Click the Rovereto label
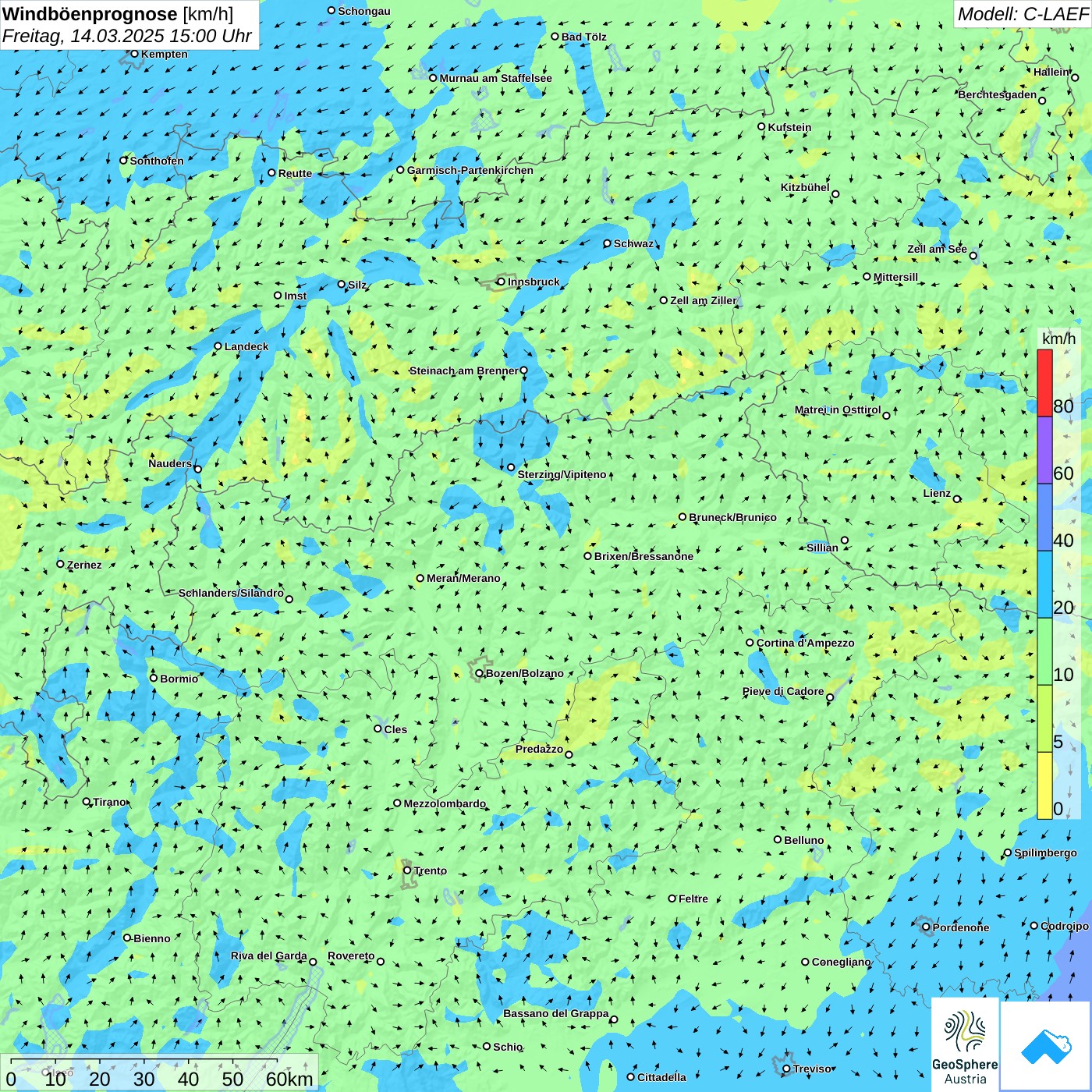The height and width of the screenshot is (1092, 1092). pos(351,955)
